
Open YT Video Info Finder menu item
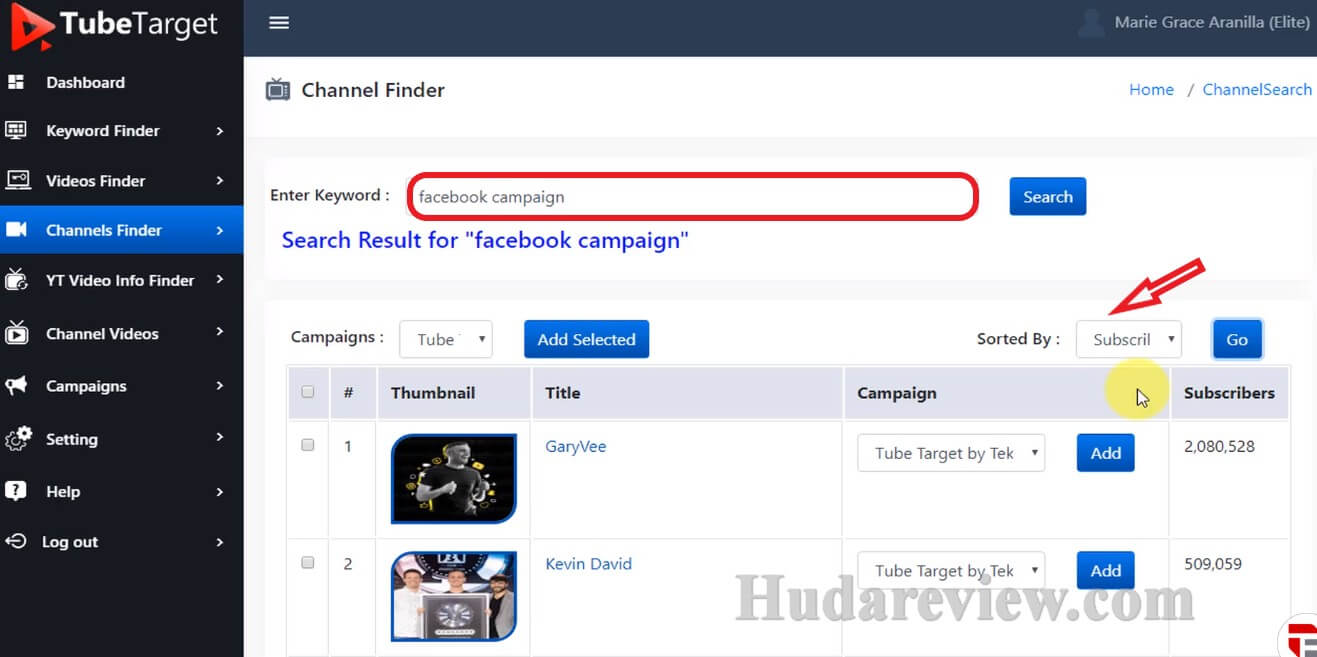121,281
